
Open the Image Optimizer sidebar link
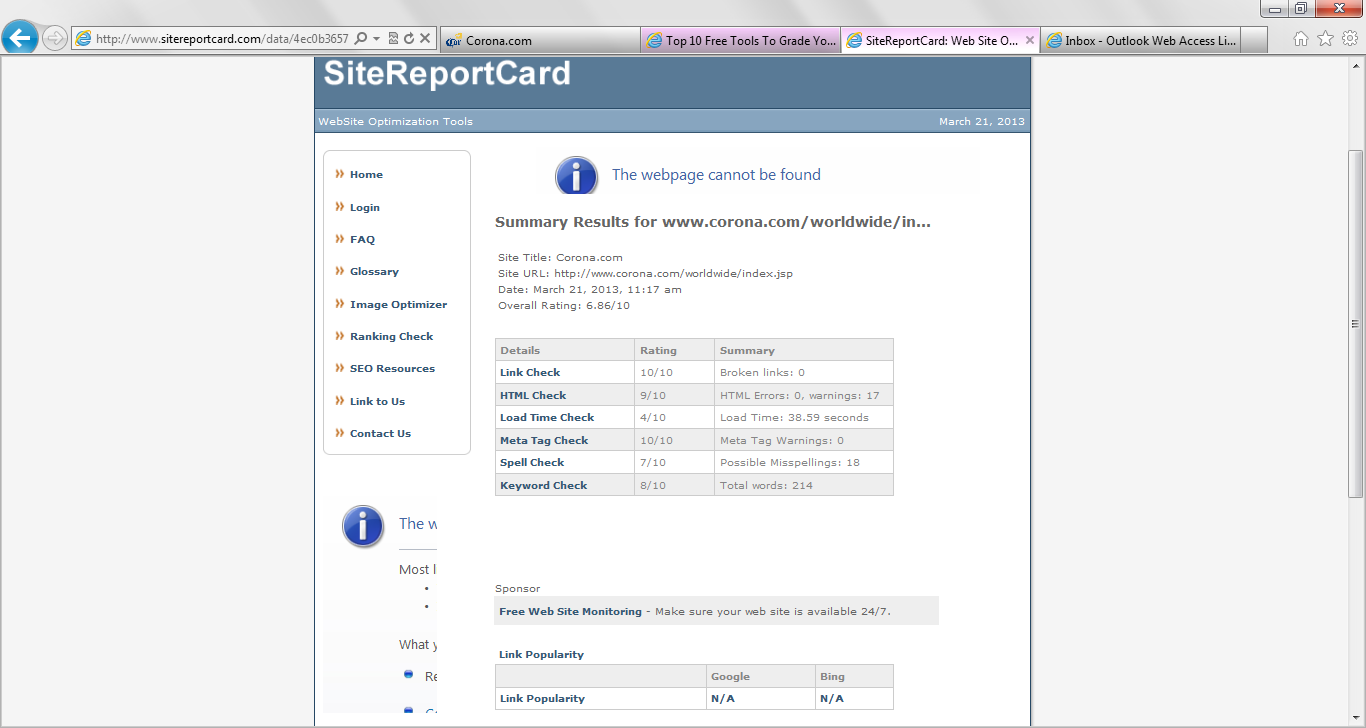tap(398, 304)
